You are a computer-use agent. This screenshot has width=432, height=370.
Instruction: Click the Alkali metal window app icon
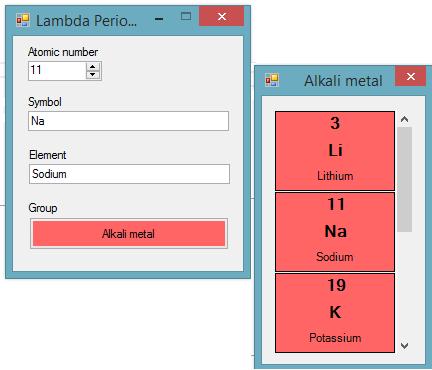point(272,80)
